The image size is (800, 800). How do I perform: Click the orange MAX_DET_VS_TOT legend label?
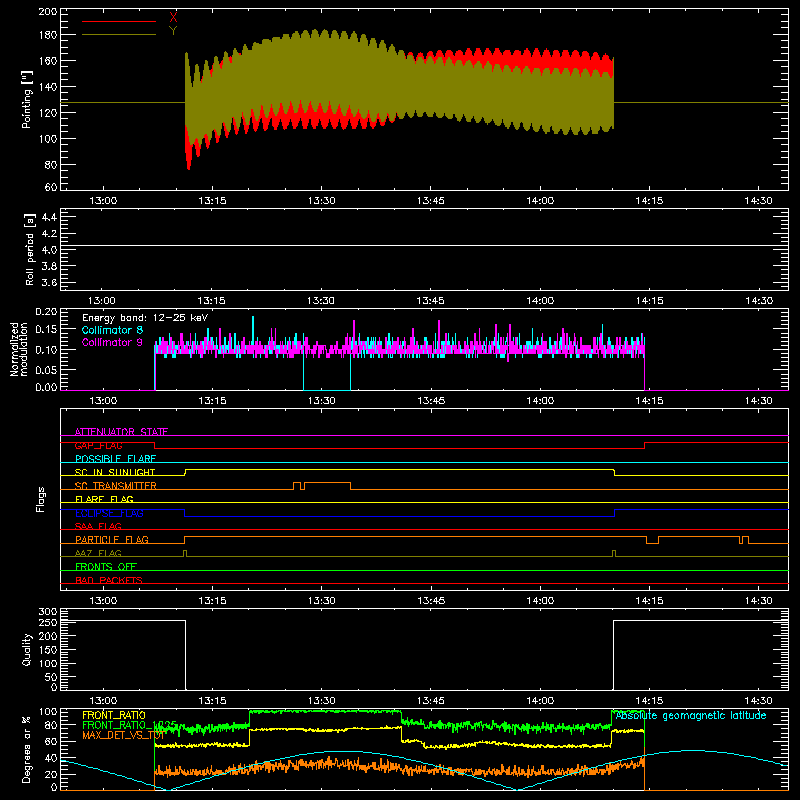tap(123, 735)
